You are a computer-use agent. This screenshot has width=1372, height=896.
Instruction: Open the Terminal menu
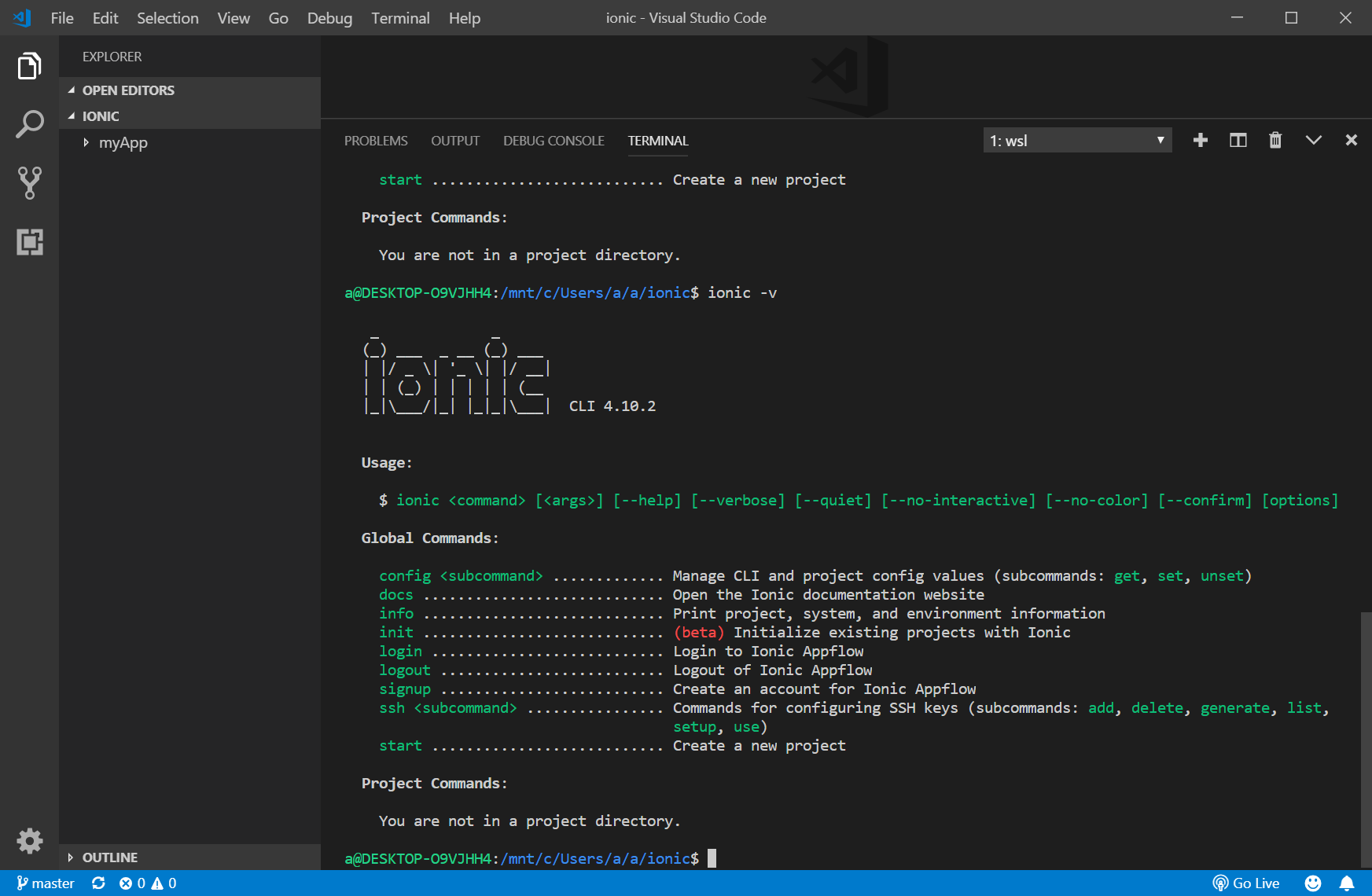(x=400, y=18)
